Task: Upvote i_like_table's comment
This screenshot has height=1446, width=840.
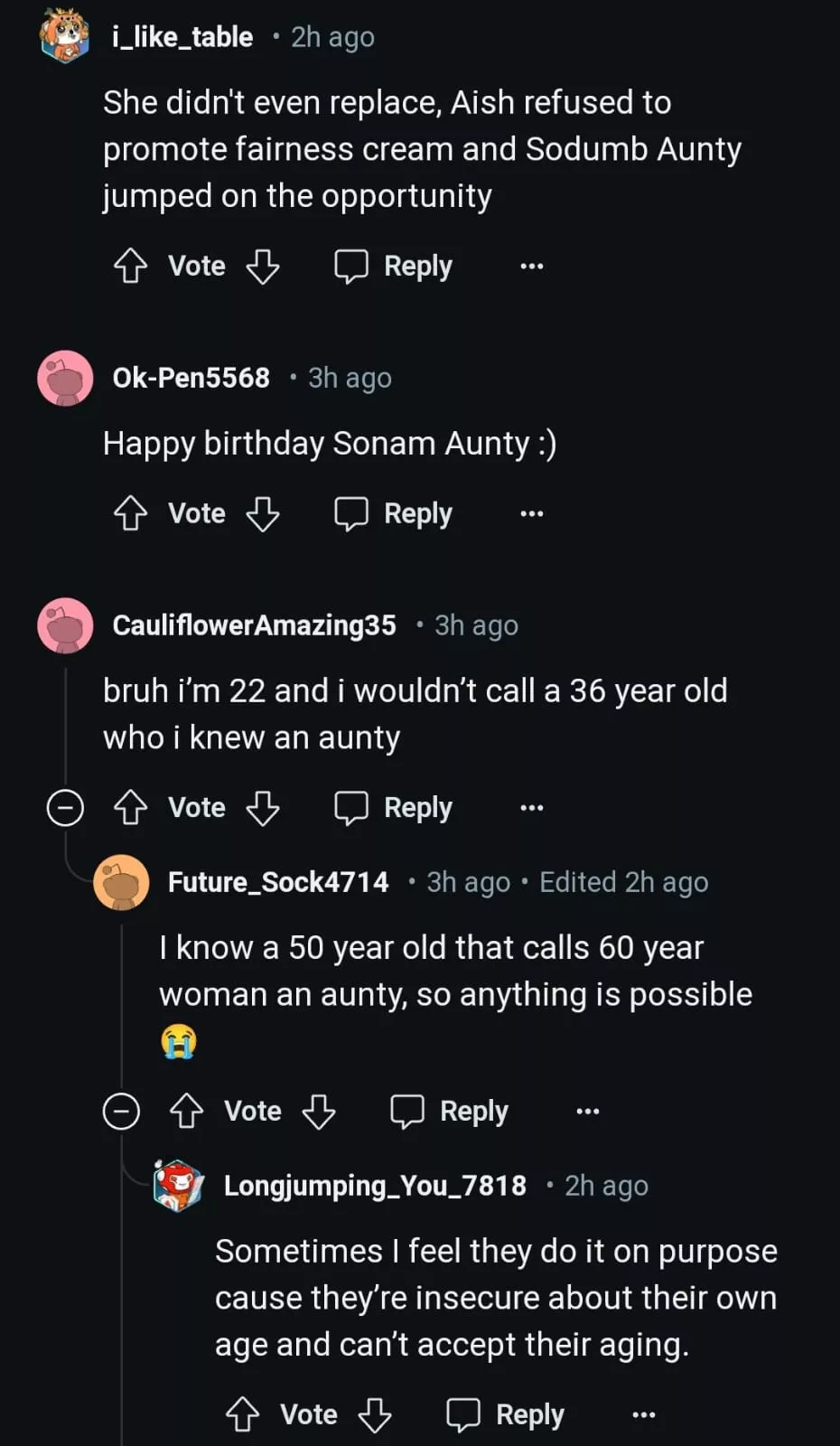Action: pyautogui.click(x=131, y=266)
